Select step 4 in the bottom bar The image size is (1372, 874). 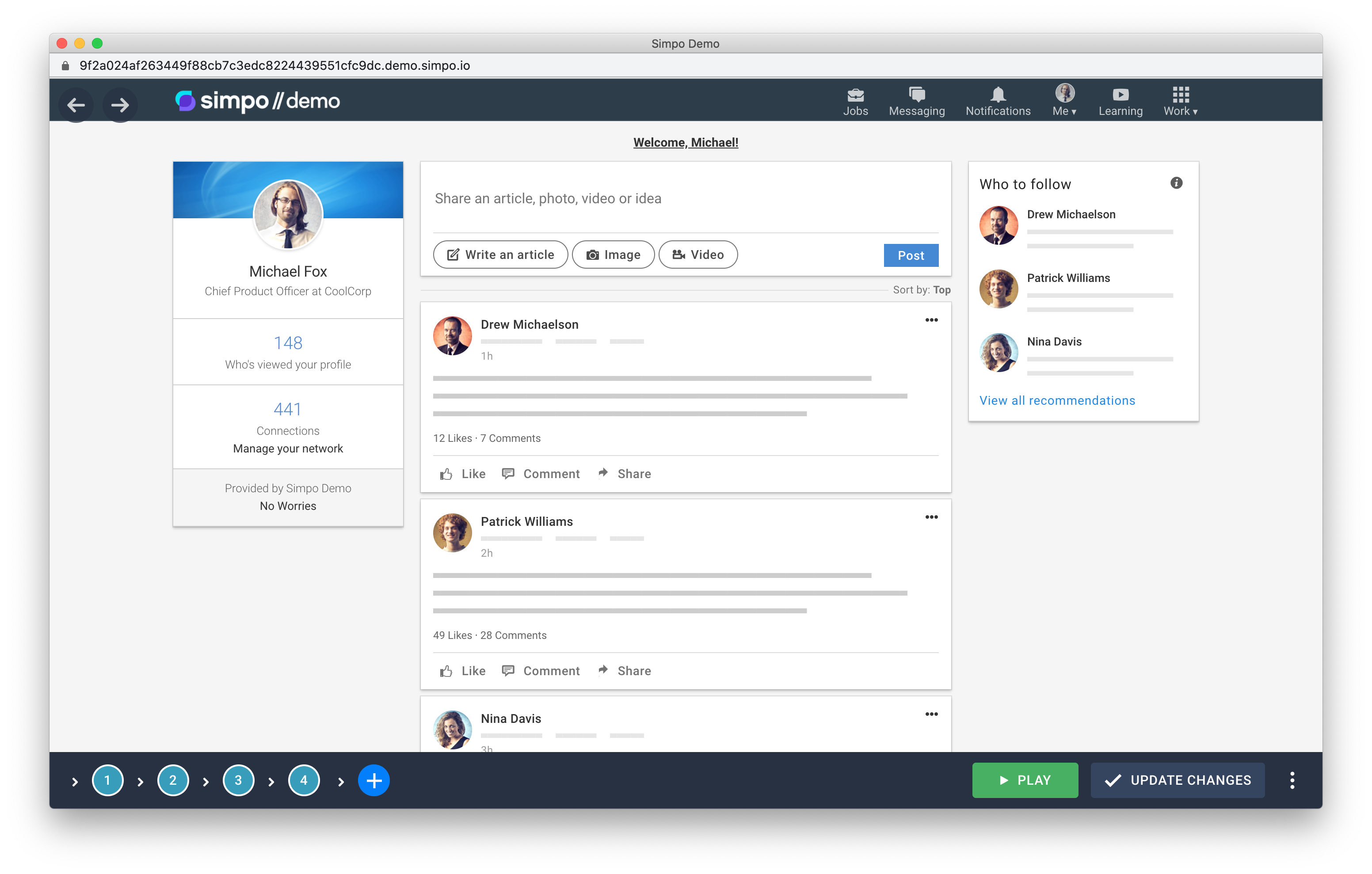(304, 781)
